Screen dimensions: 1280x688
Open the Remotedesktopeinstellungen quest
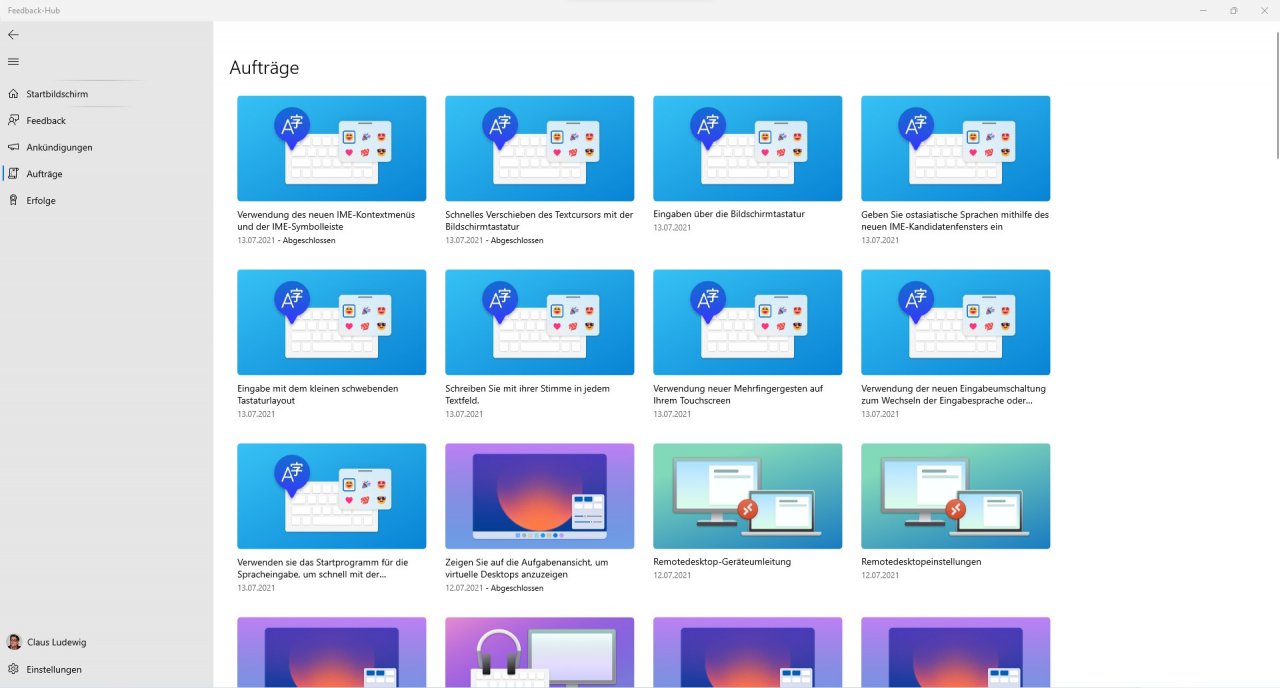point(956,496)
